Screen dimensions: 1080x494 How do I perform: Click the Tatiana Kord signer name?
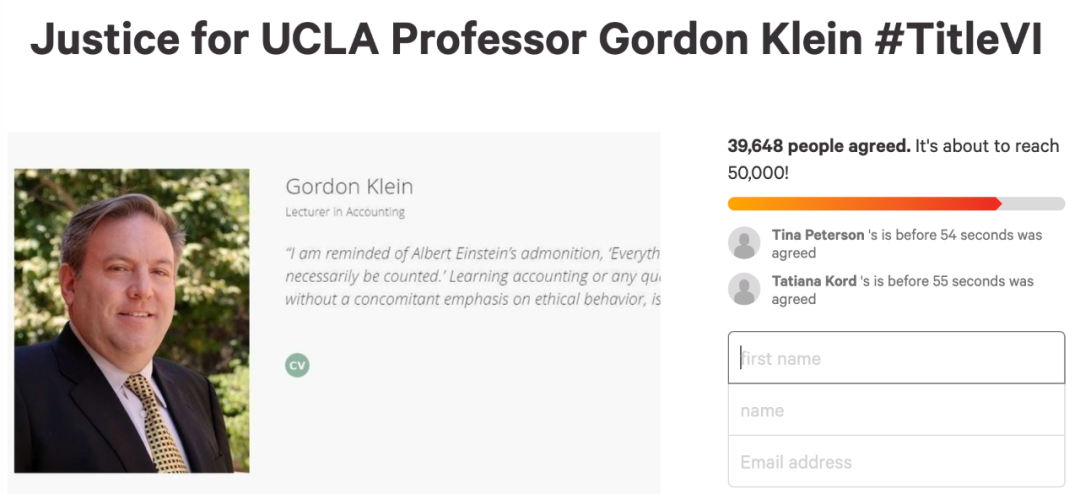tap(814, 281)
